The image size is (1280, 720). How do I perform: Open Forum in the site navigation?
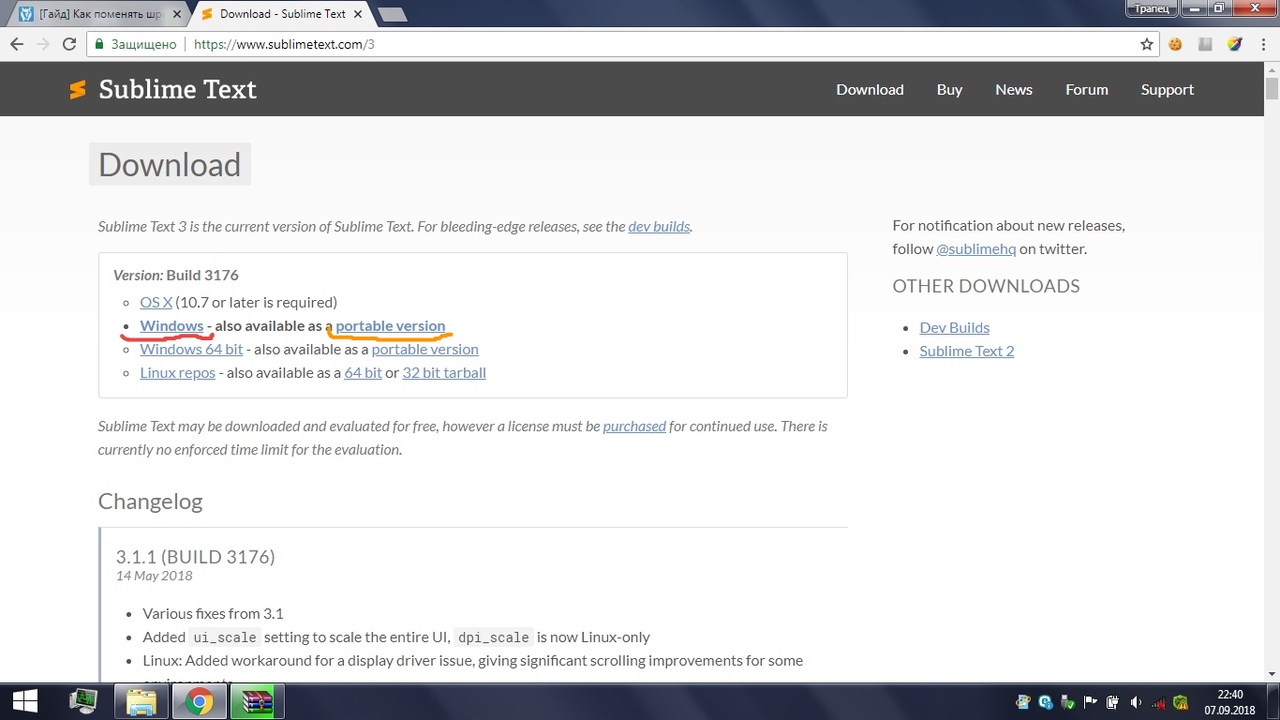click(1086, 89)
